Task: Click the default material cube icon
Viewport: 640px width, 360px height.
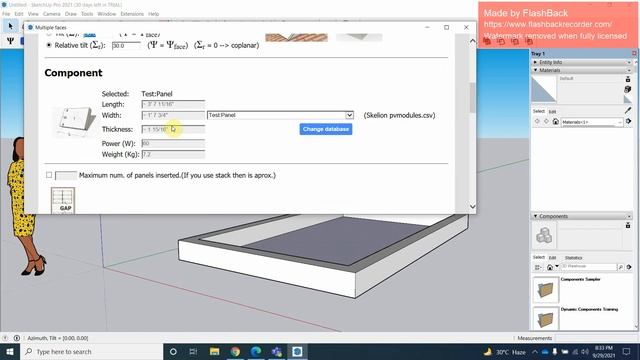Action: (628, 89)
